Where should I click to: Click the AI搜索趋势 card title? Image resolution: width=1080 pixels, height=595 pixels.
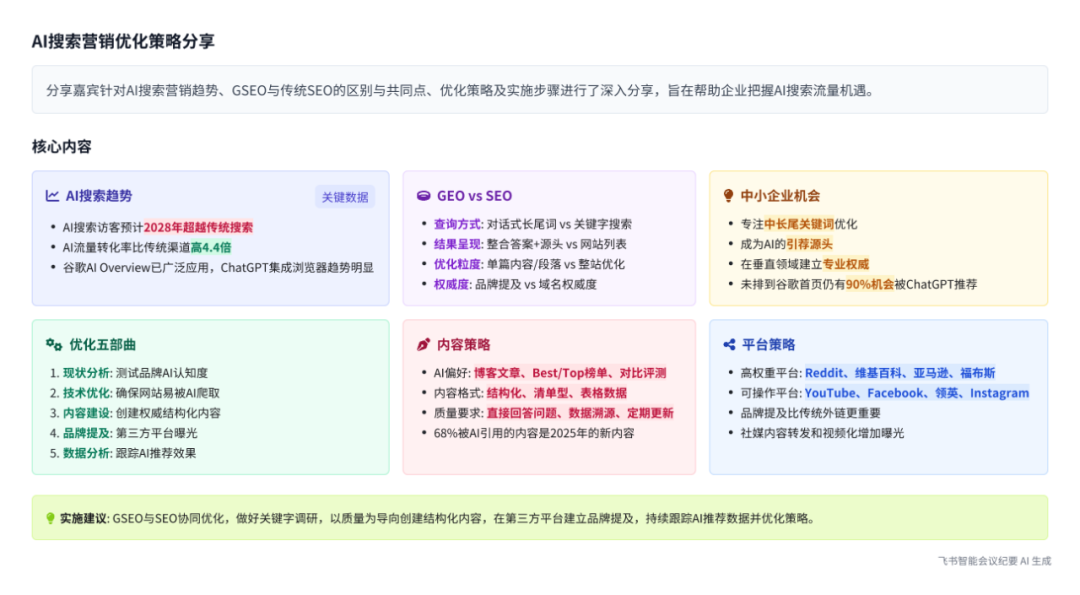pos(98,196)
